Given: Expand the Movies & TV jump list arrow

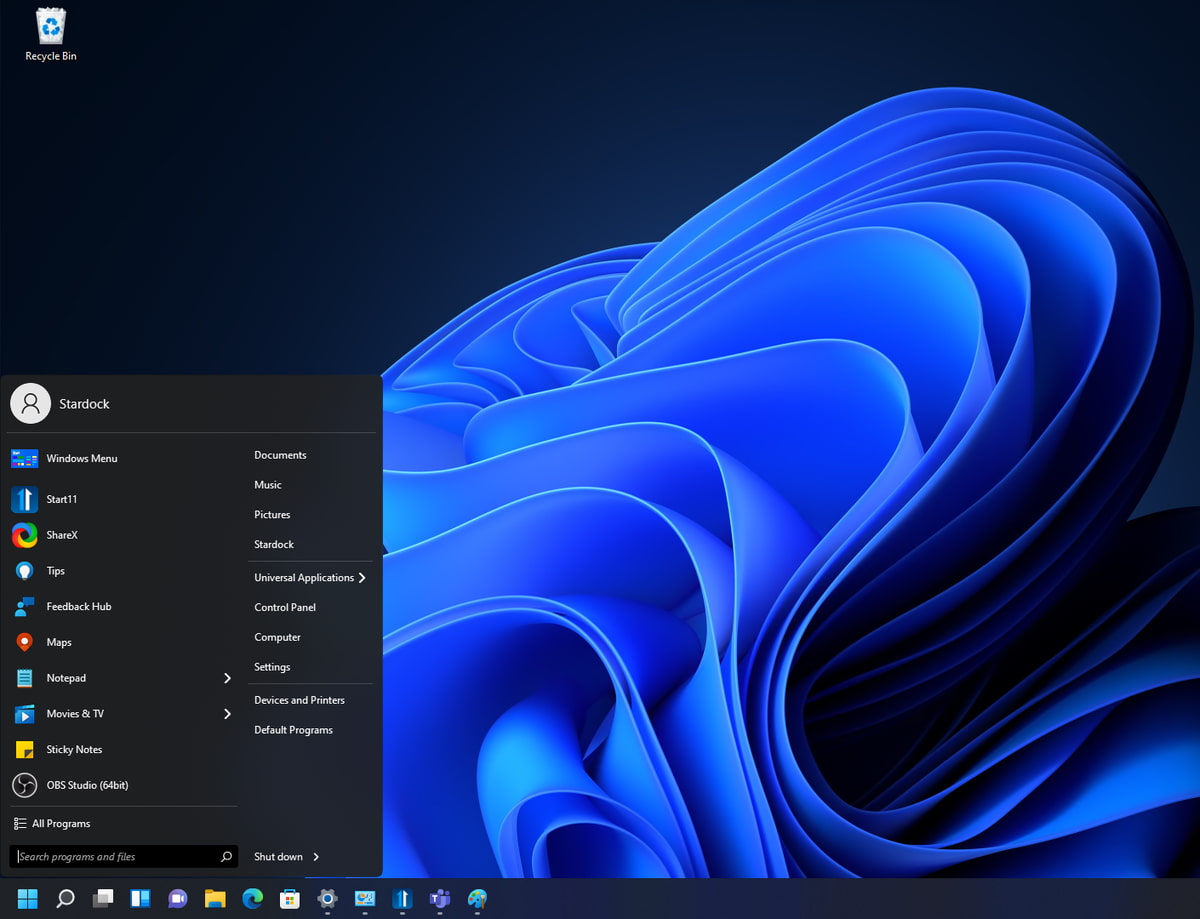Looking at the screenshot, I should pyautogui.click(x=227, y=714).
